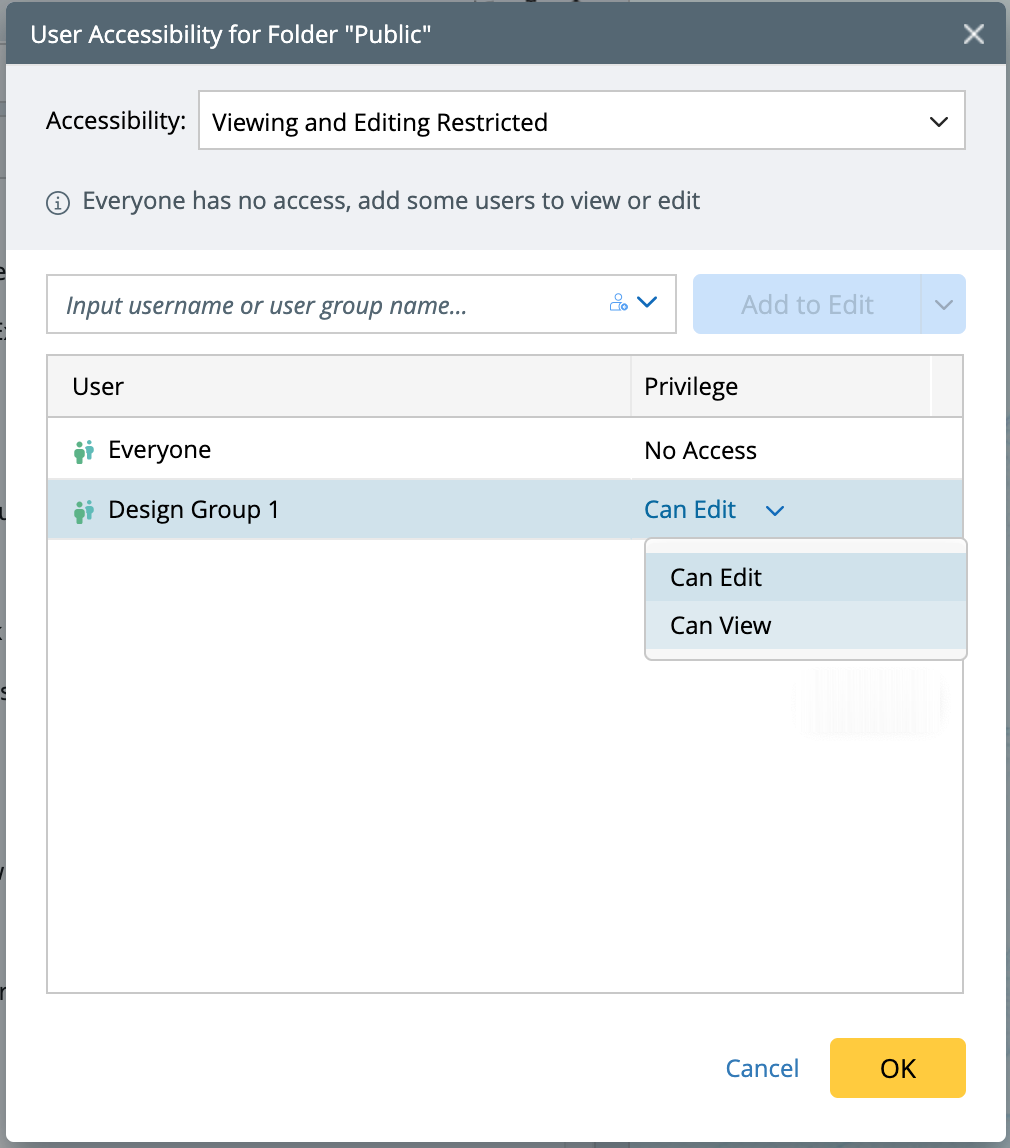The width and height of the screenshot is (1010, 1148).
Task: Select the Design Group 1 row name
Action: (x=194, y=510)
